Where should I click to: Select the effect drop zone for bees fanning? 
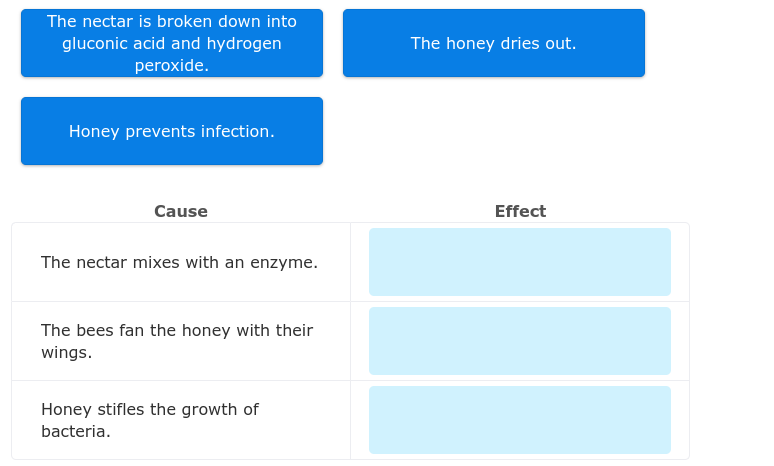(519, 341)
